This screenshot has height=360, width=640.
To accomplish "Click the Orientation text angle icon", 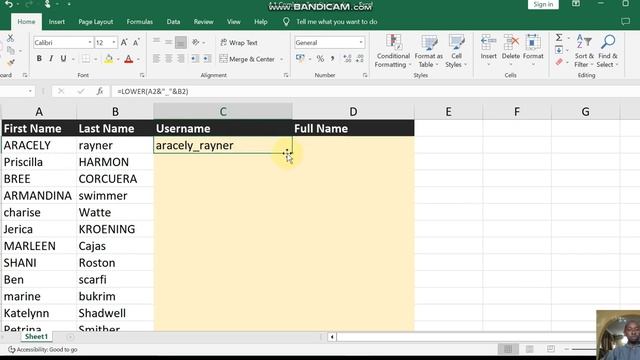I will pos(196,42).
